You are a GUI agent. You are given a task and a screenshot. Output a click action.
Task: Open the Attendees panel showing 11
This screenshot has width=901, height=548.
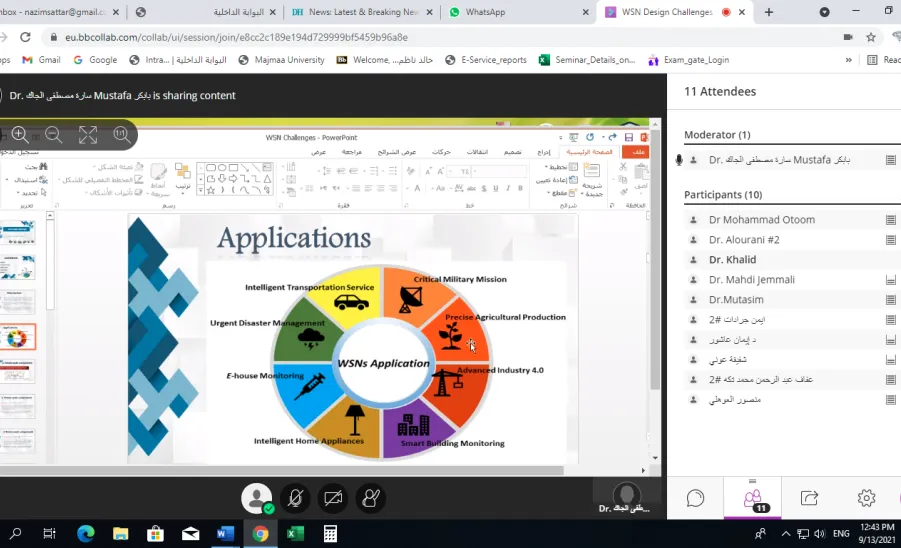click(x=752, y=498)
